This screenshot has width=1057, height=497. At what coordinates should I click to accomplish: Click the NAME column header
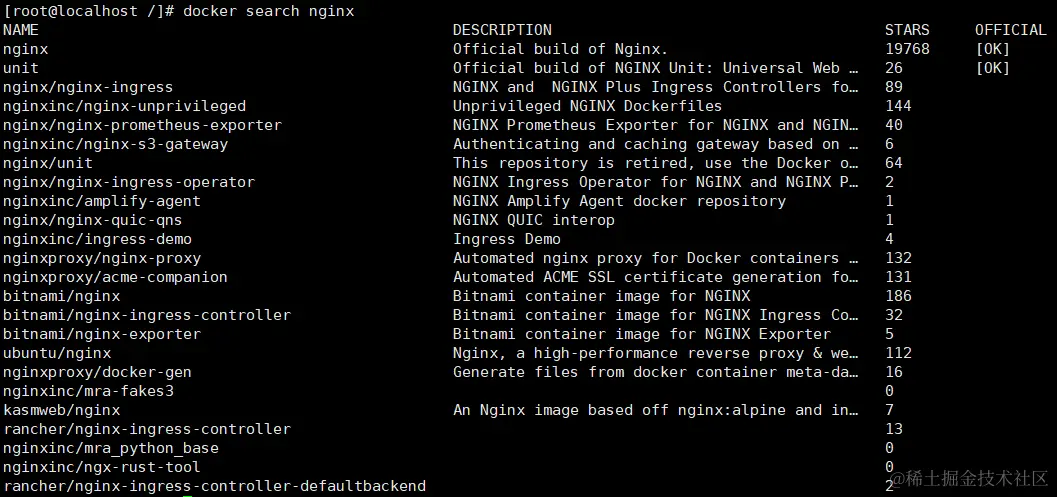pos(21,30)
